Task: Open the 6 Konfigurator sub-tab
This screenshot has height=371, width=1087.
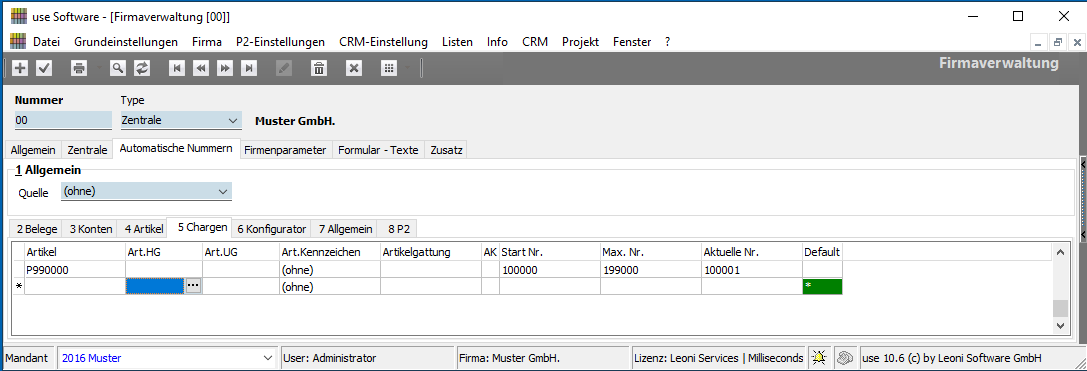Action: click(x=272, y=228)
